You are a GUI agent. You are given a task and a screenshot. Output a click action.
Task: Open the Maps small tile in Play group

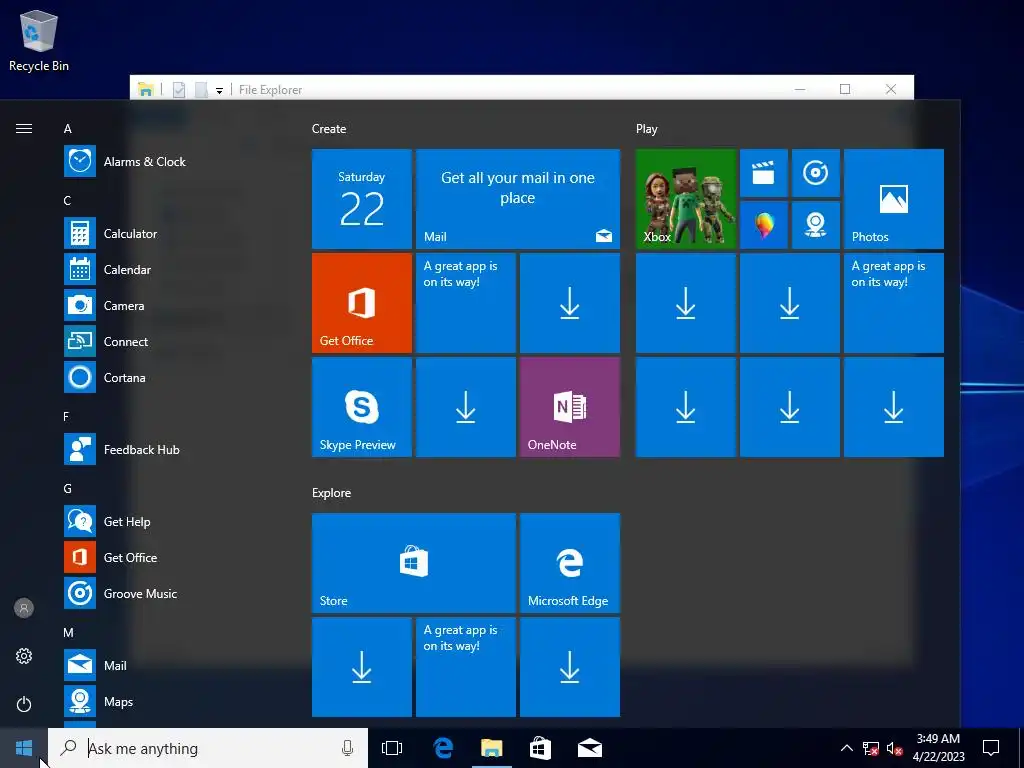click(x=816, y=225)
